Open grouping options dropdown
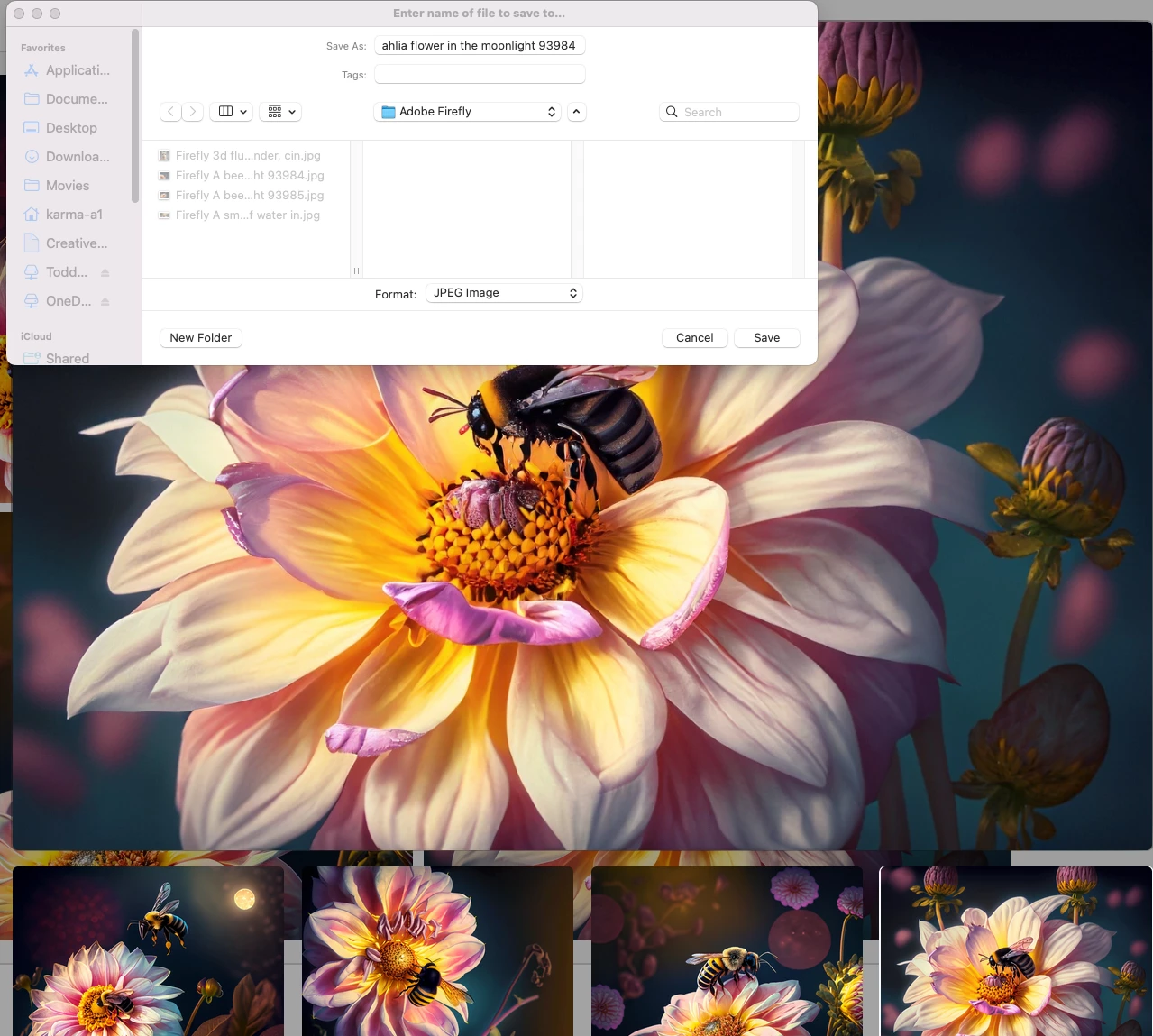Screen dimensions: 1153x1036 point(280,112)
